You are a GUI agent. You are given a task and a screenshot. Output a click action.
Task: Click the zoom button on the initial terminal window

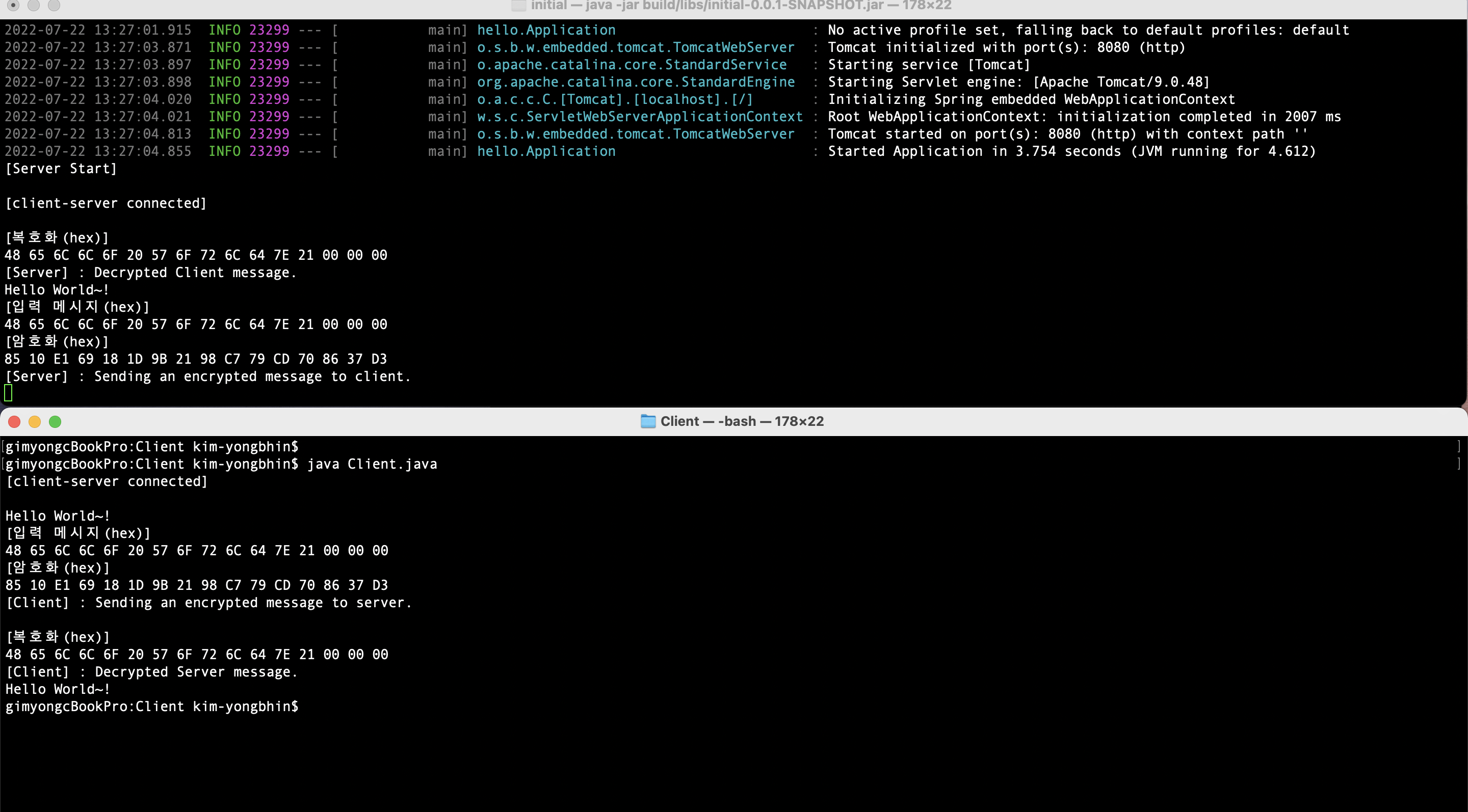[55, 6]
